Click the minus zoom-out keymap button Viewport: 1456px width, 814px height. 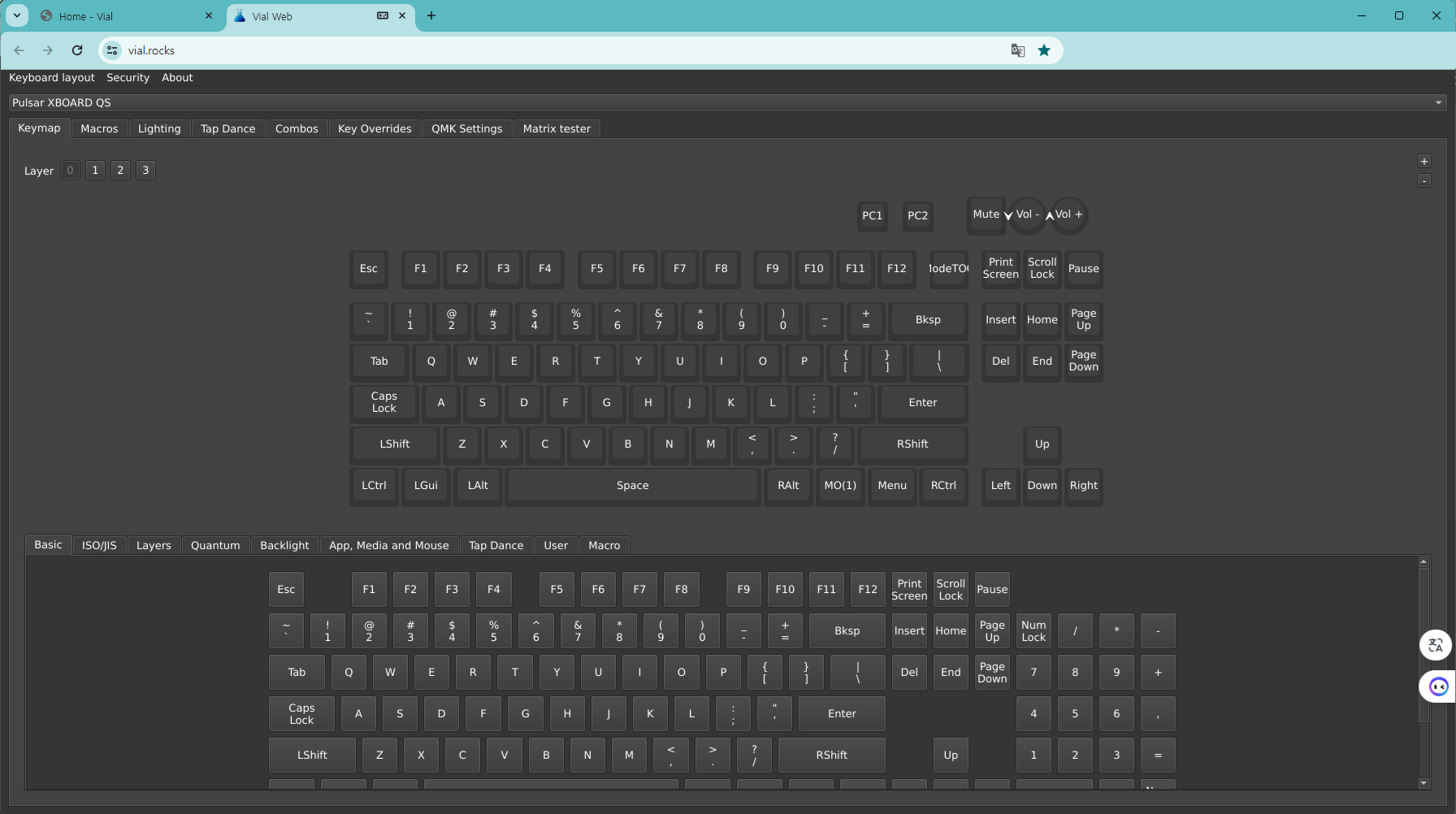[x=1423, y=180]
